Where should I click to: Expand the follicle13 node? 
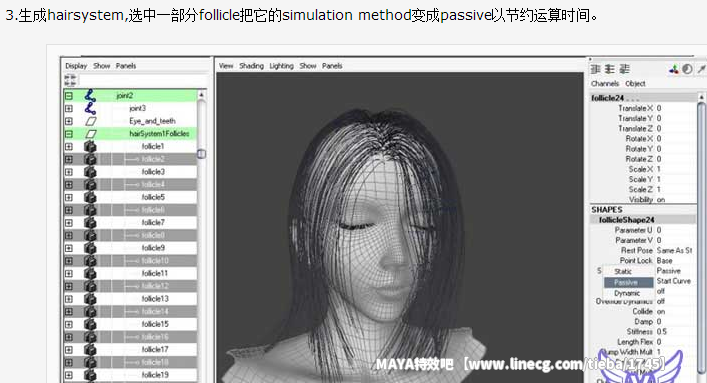(x=69, y=299)
